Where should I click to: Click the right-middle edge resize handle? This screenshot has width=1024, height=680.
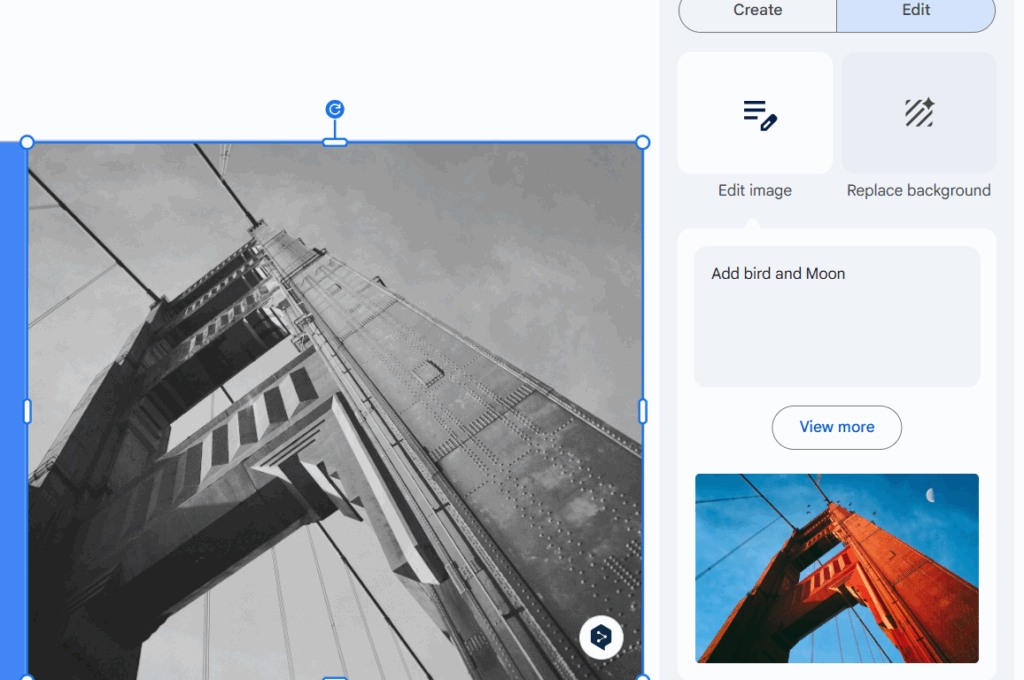click(643, 411)
